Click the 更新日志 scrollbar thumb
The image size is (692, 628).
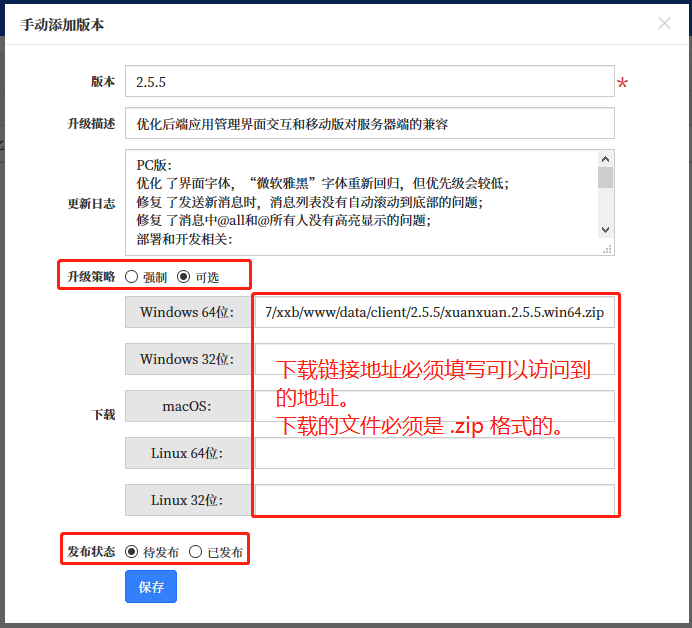click(x=605, y=178)
